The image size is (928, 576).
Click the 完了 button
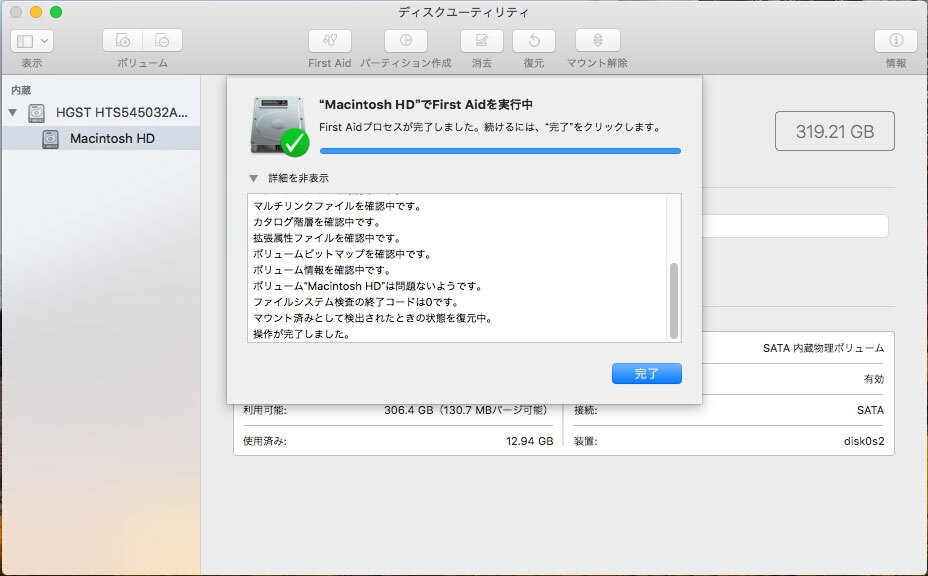(646, 374)
